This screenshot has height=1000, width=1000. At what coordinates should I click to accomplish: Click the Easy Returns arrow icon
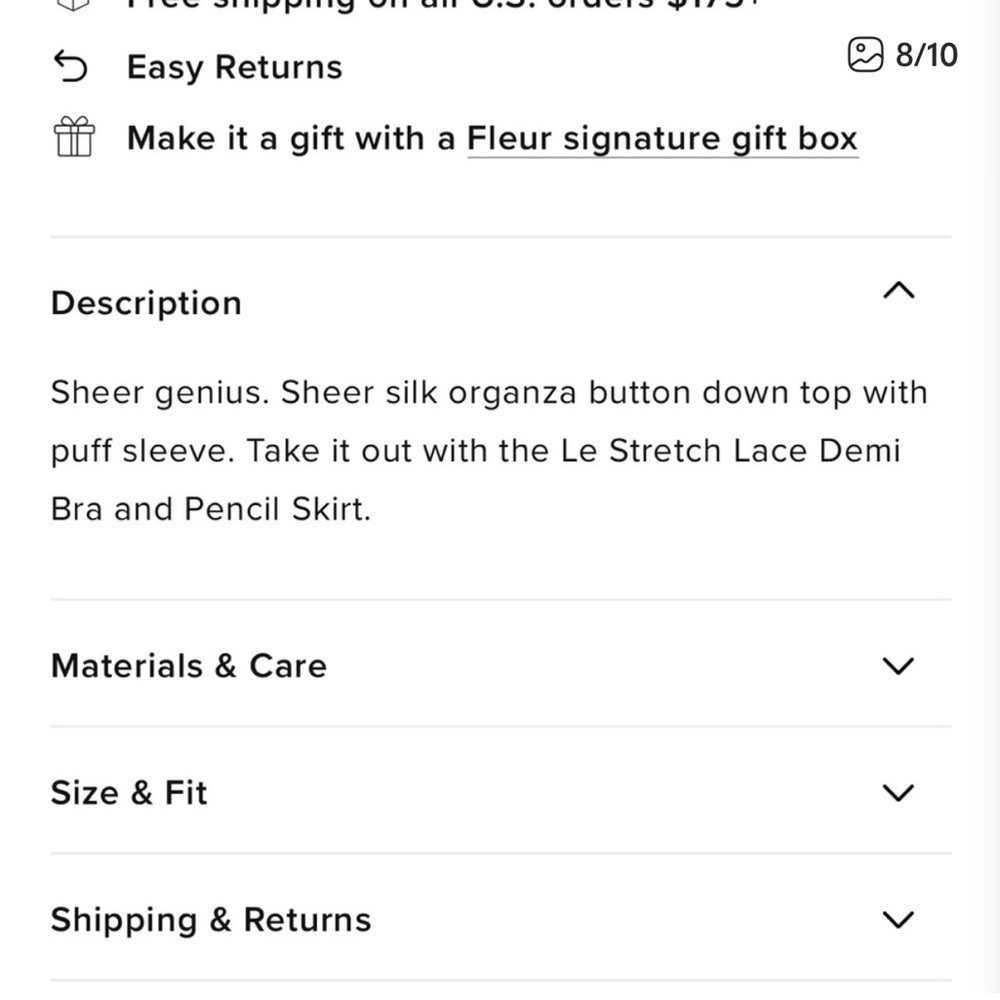(70, 66)
